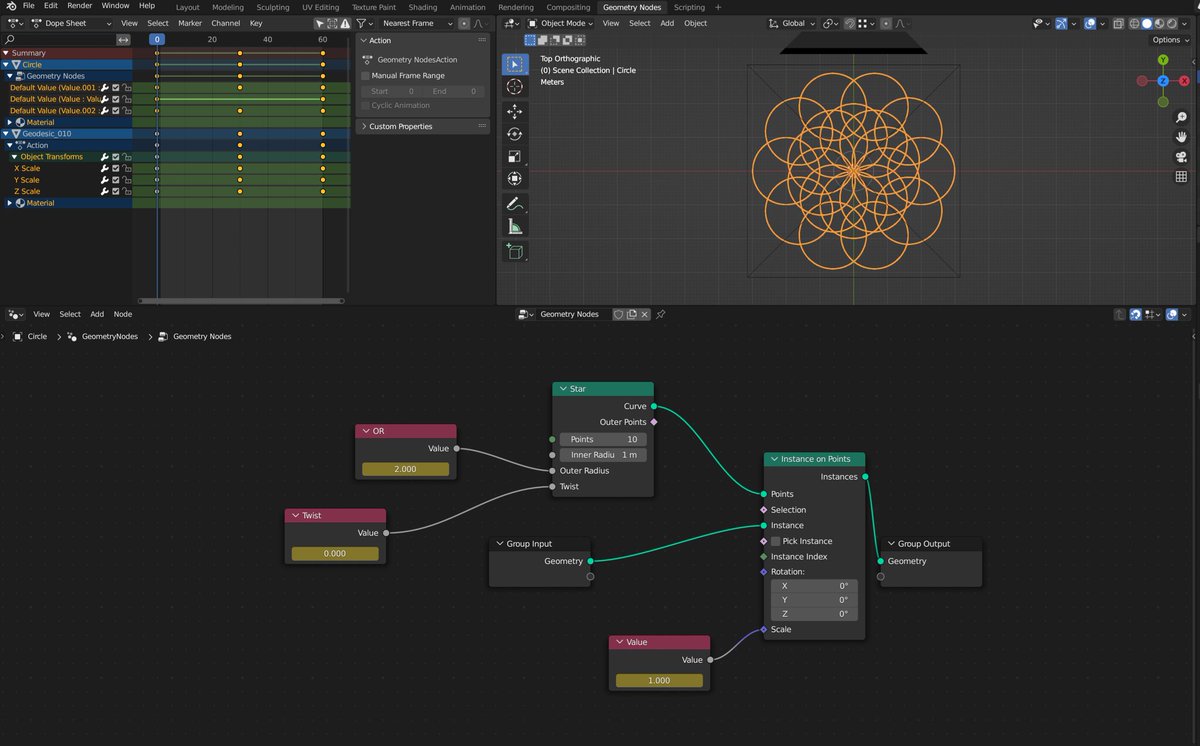Click the Geometry NodesAction name field
Screen dimensions: 1200x746
coord(424,60)
